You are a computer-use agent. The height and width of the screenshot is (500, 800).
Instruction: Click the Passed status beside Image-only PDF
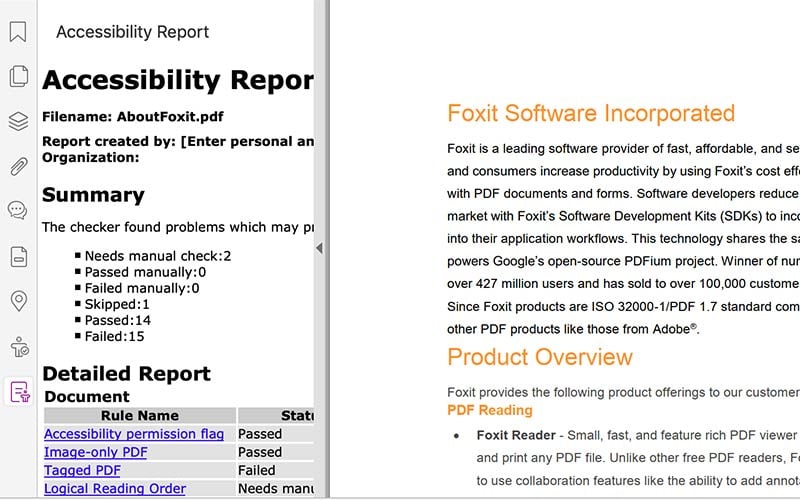(x=260, y=452)
